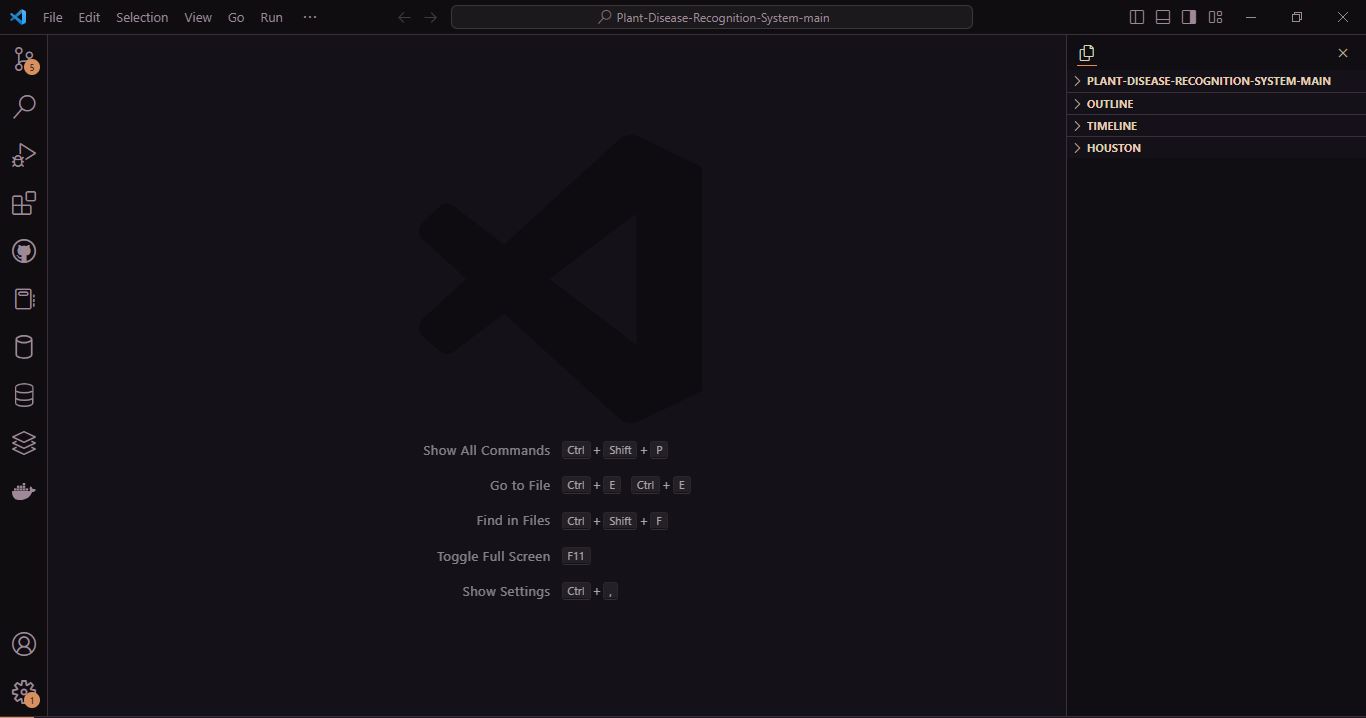Click the VS Code logo in title bar
Screen dimensions: 1366x718
[x=18, y=17]
